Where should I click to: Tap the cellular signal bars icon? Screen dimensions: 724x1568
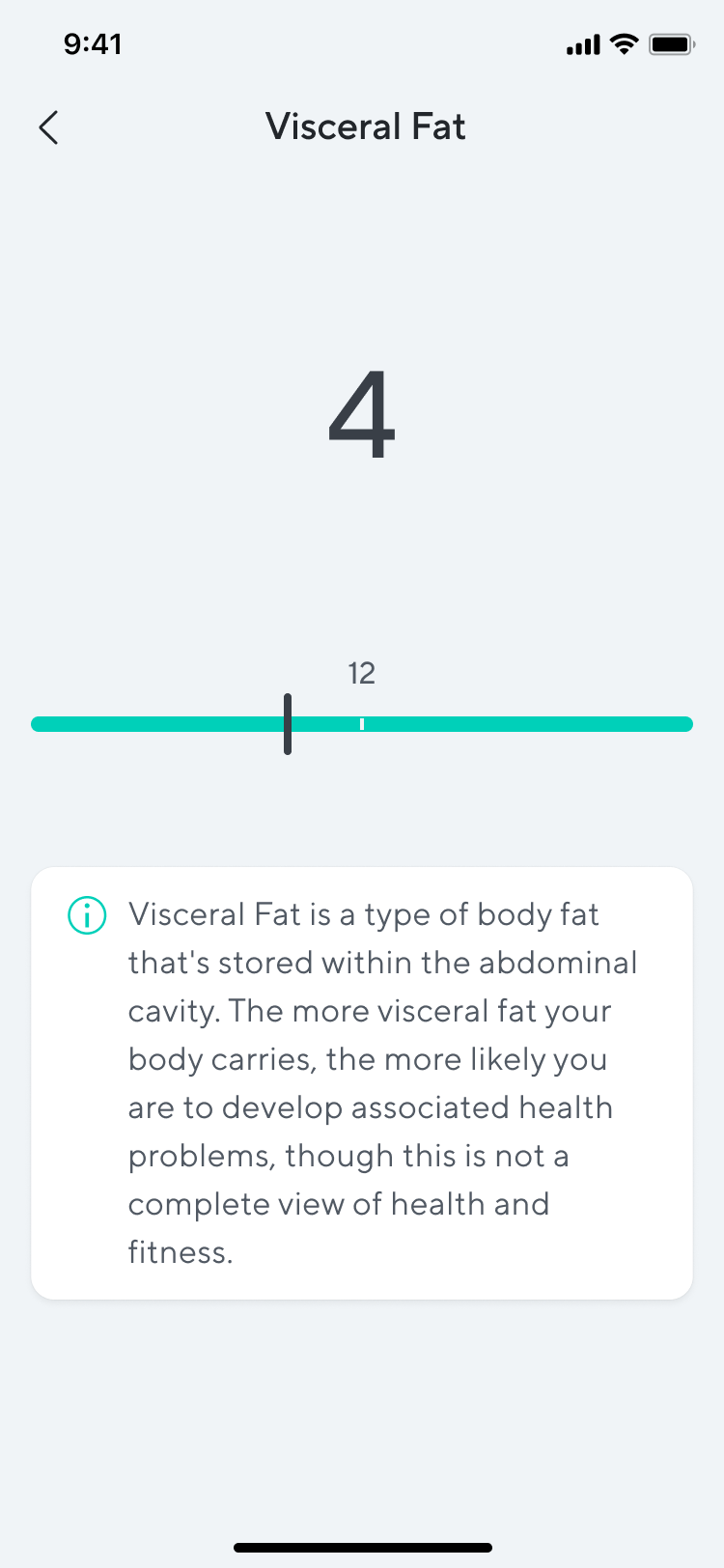[x=583, y=44]
